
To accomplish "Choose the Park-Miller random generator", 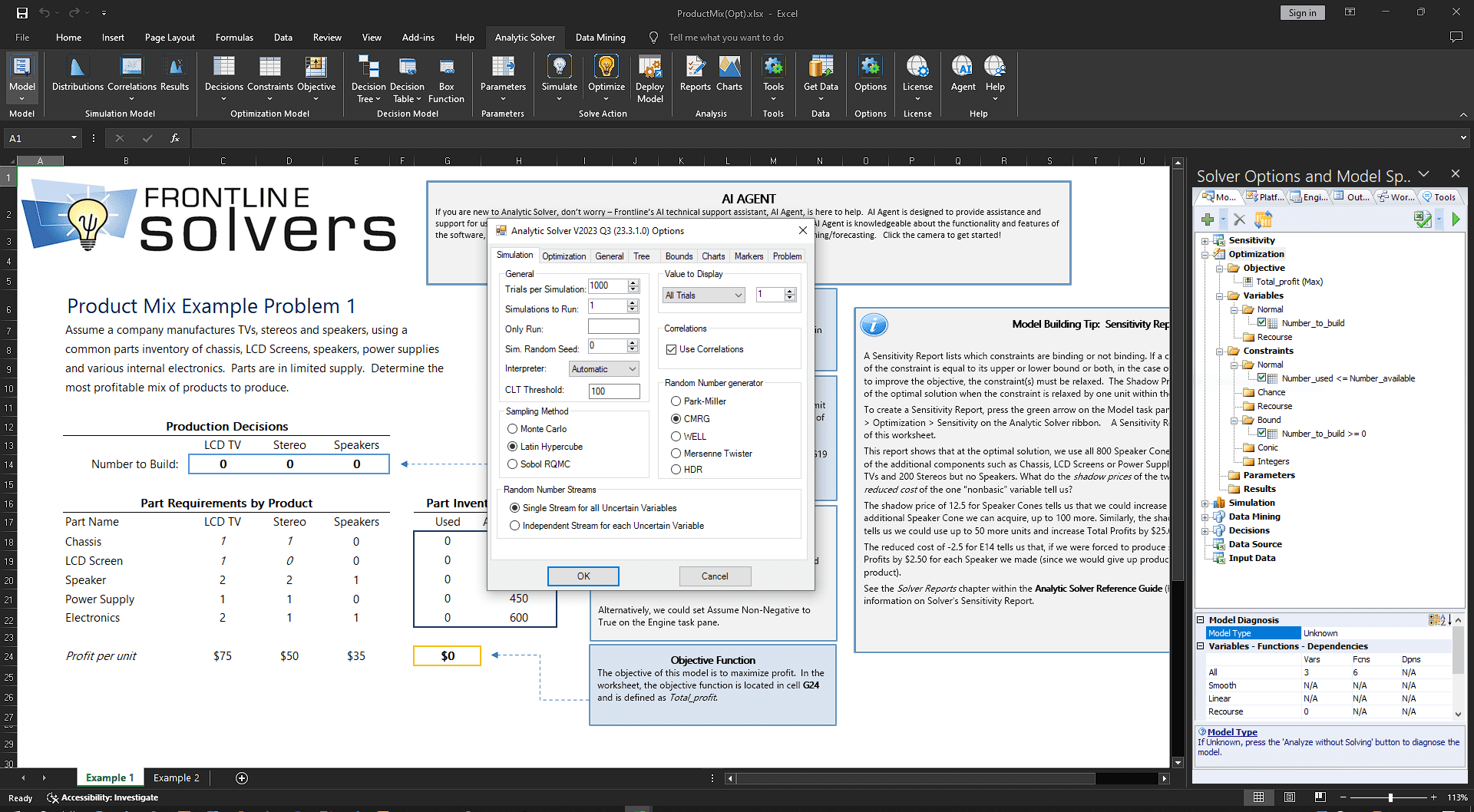I will tap(676, 401).
